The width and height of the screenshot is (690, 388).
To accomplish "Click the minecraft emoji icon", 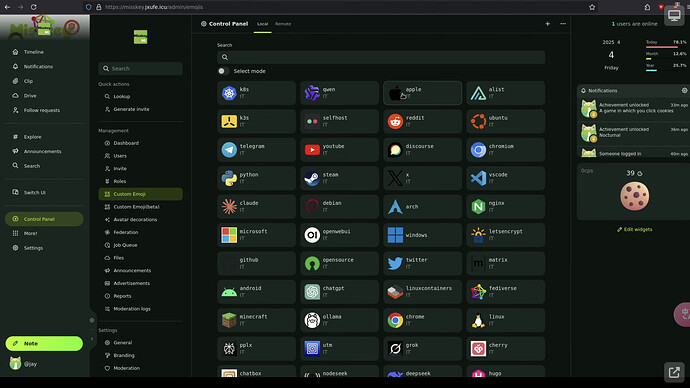I will click(x=229, y=320).
